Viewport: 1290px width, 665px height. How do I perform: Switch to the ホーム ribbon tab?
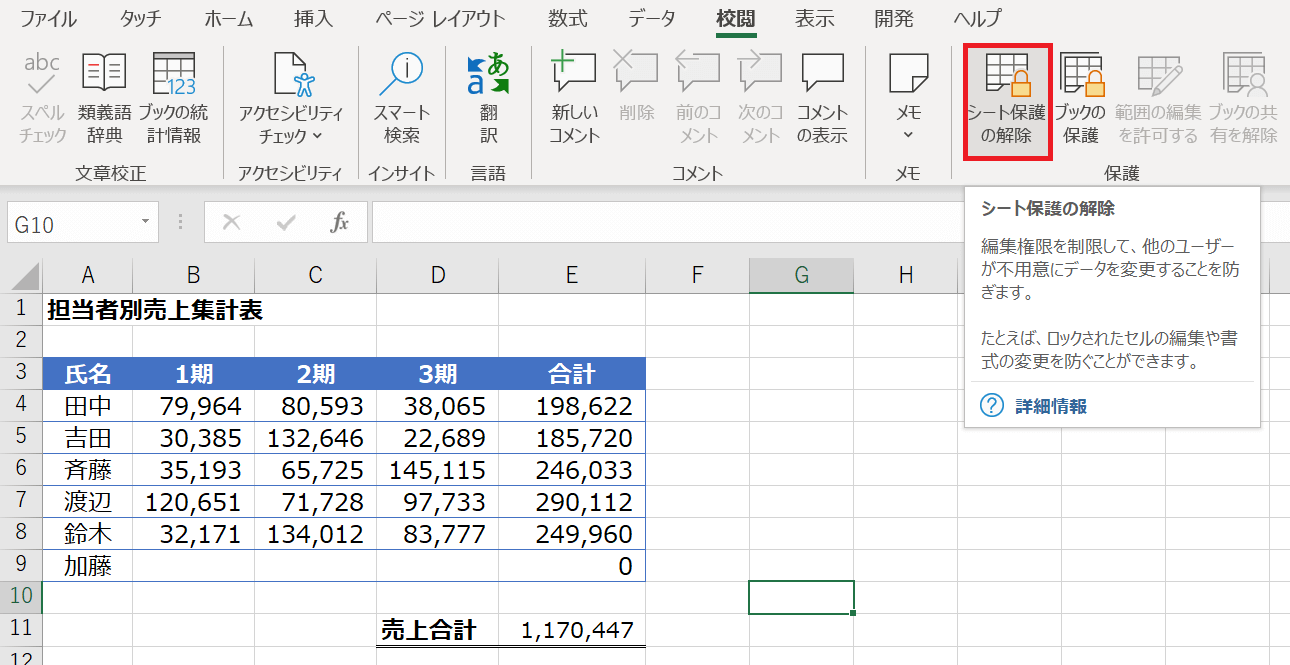click(x=228, y=19)
